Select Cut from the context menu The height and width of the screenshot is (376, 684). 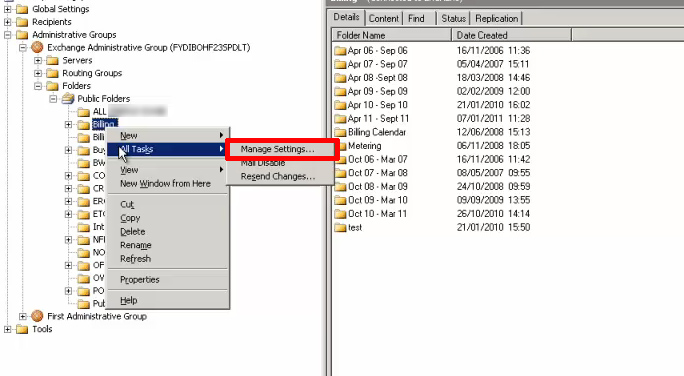click(x=168, y=204)
